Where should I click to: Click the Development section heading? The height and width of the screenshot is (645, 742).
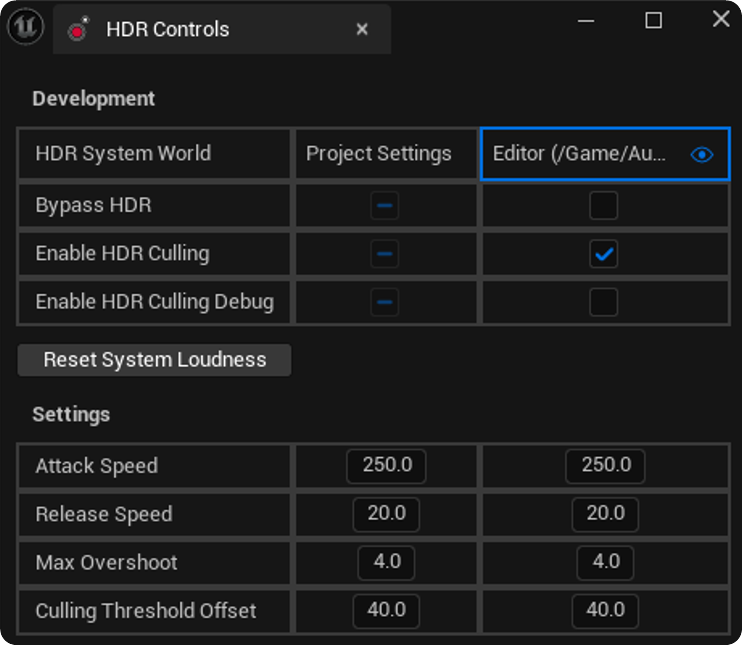pyautogui.click(x=93, y=99)
